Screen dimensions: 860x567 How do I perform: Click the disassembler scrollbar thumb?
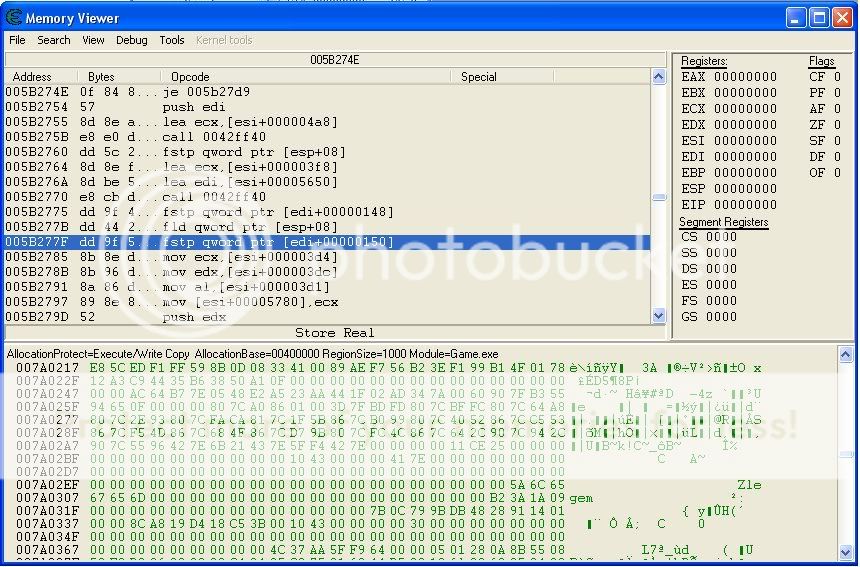click(659, 197)
